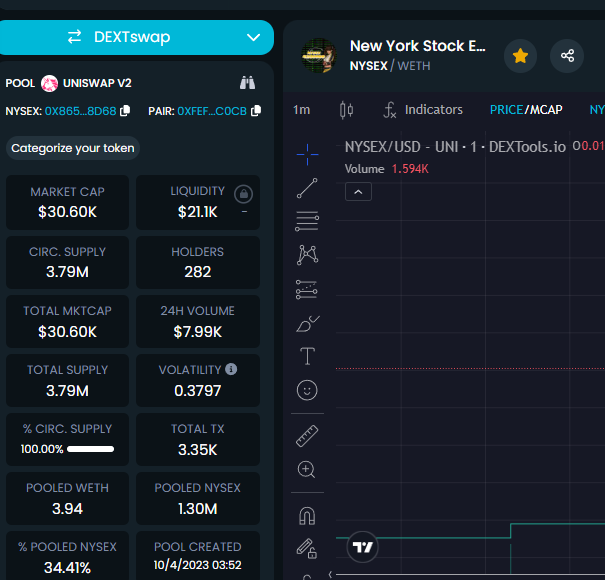This screenshot has height=580, width=605.
Task: Click the Total TX 3.35K card
Action: tap(198, 440)
